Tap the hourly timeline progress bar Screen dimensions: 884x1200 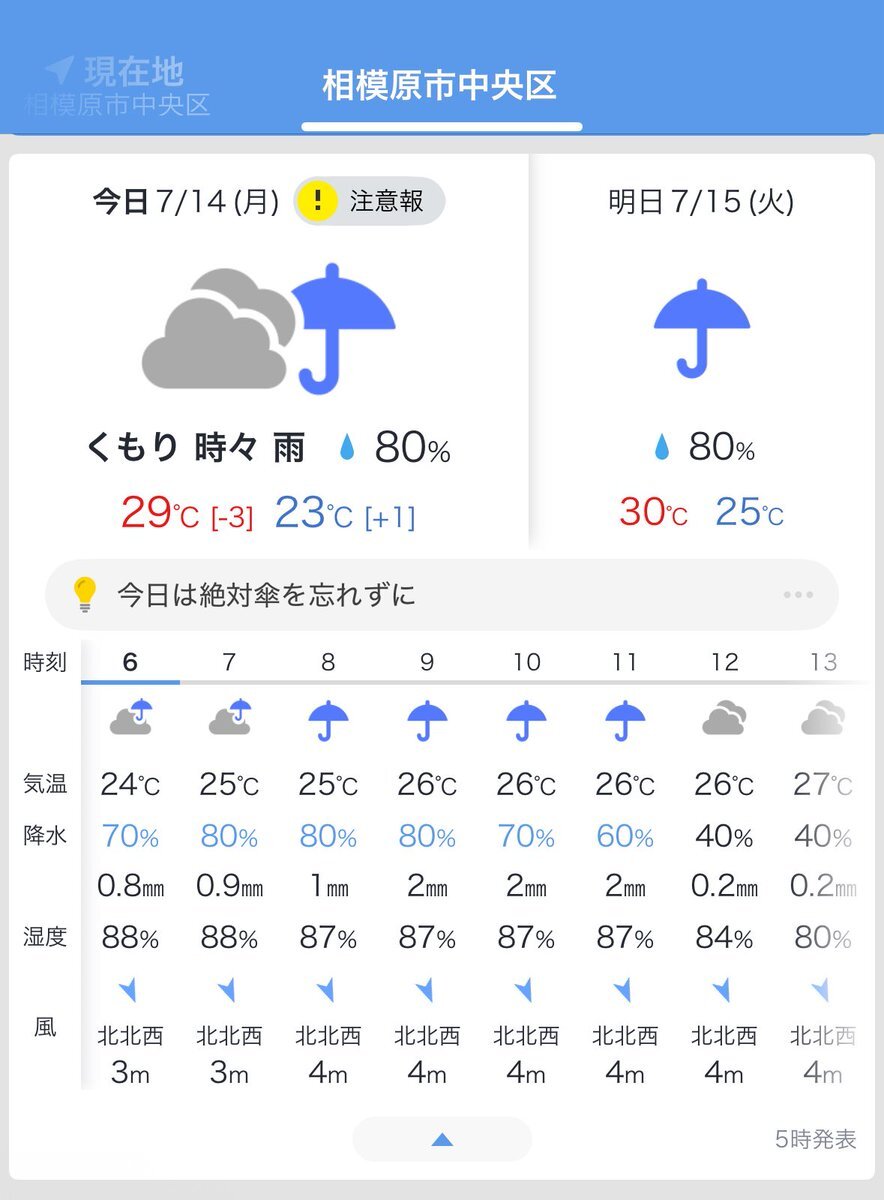[475, 682]
